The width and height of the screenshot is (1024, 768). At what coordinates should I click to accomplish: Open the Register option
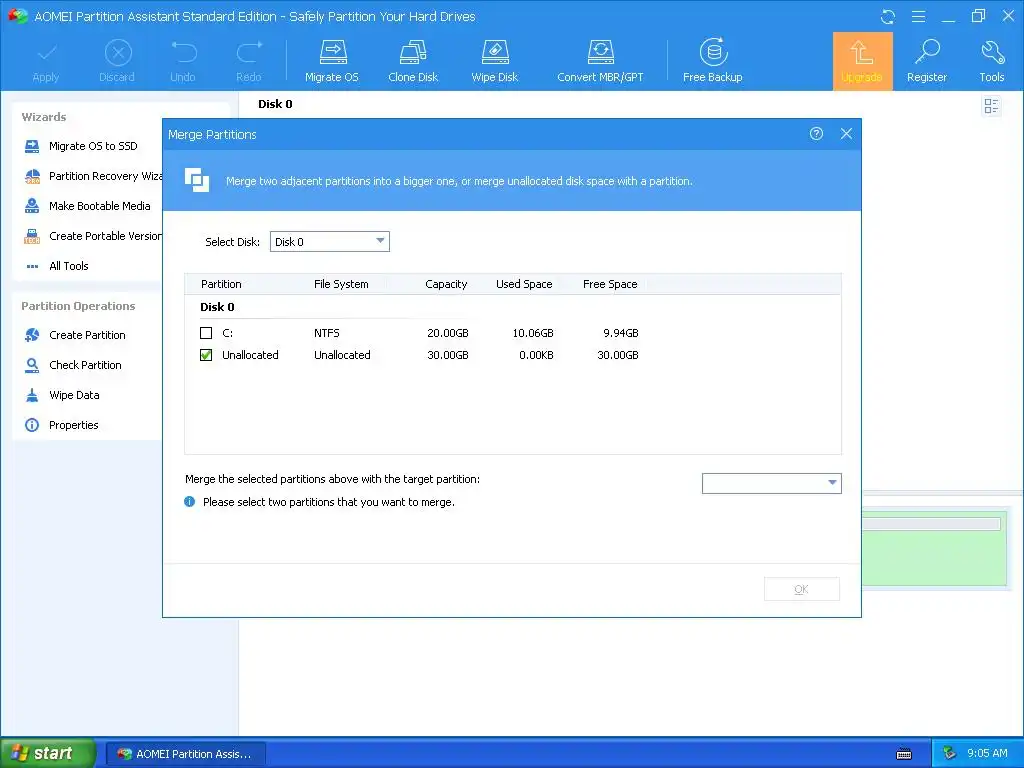(x=927, y=61)
